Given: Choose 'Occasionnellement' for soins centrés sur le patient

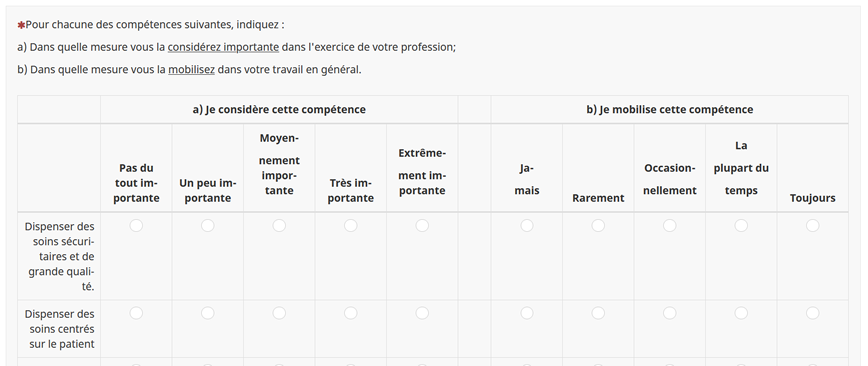Looking at the screenshot, I should [670, 313].
